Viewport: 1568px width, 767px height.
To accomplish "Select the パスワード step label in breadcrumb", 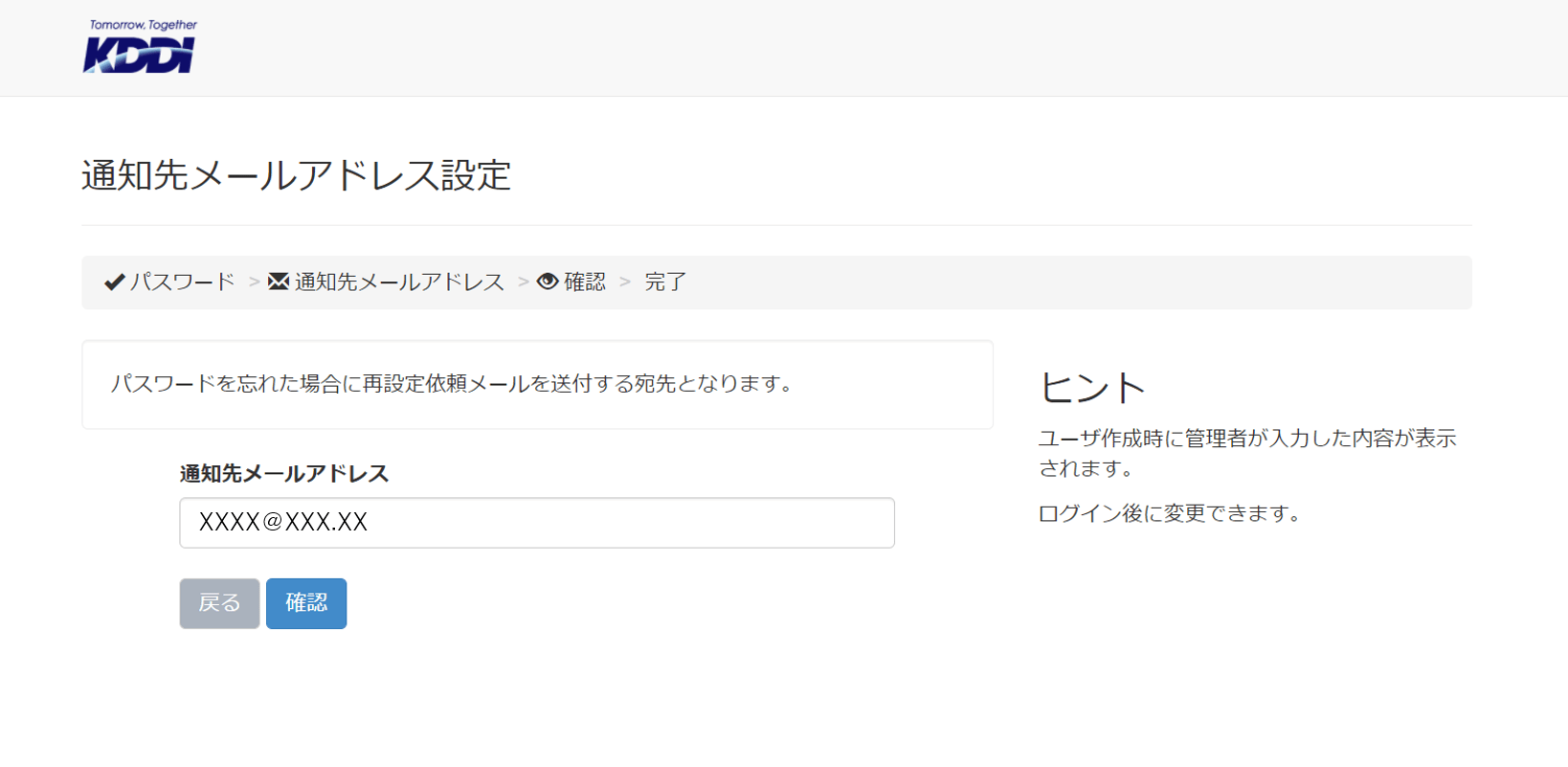I will click(183, 282).
